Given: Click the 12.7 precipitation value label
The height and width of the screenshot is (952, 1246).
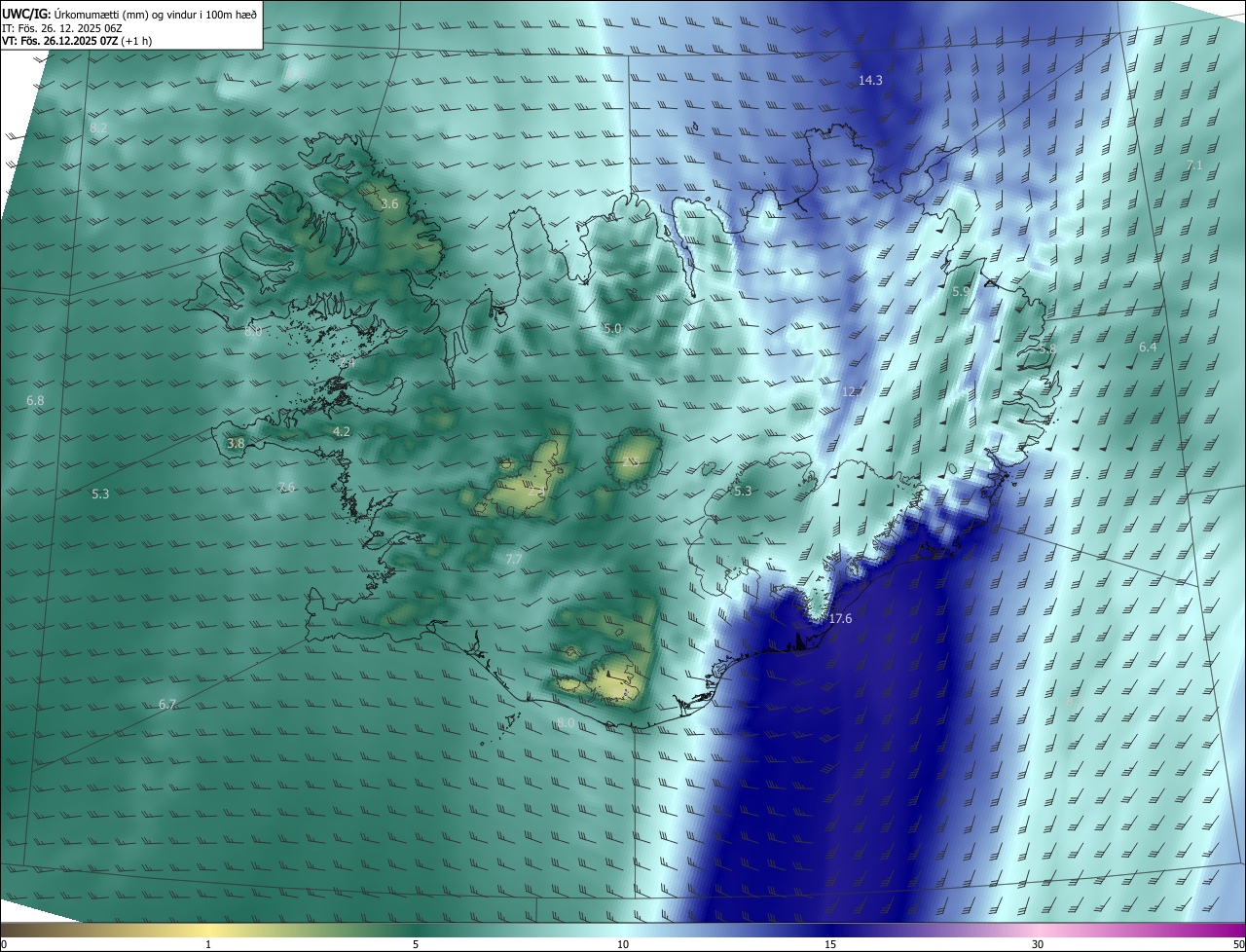Looking at the screenshot, I should (x=853, y=391).
